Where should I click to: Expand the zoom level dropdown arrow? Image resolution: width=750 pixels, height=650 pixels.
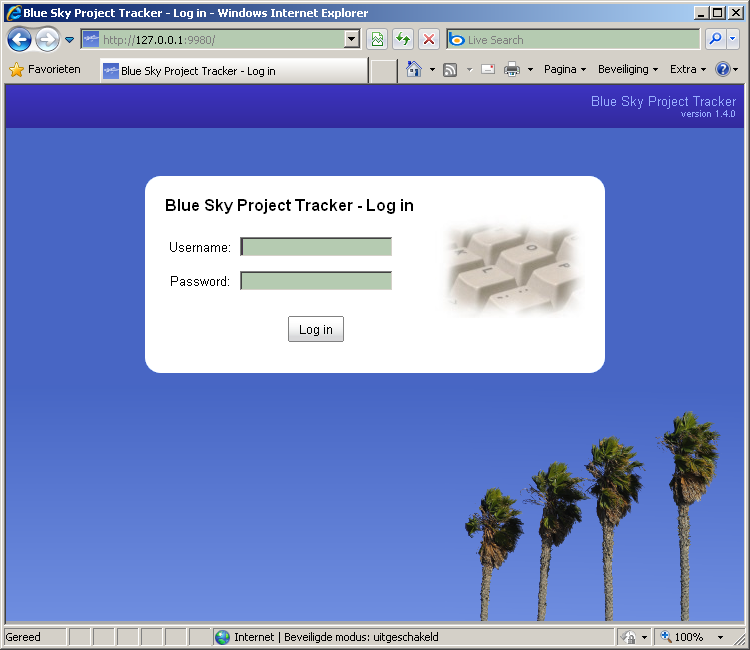pos(720,637)
